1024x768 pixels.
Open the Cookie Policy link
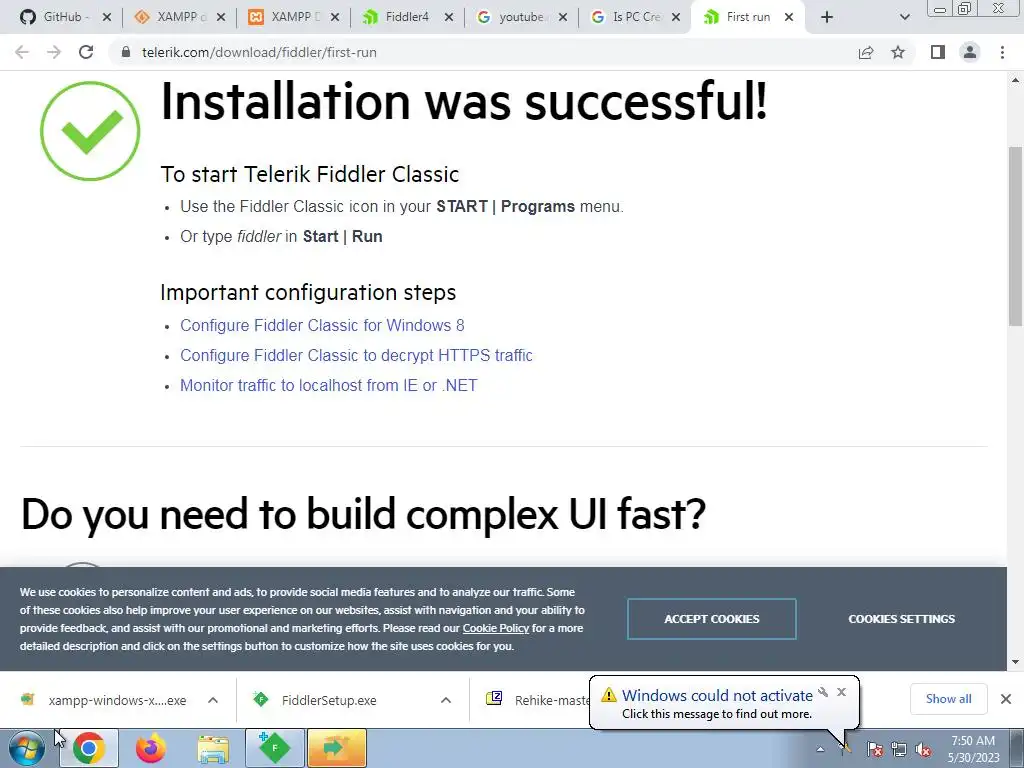point(496,628)
